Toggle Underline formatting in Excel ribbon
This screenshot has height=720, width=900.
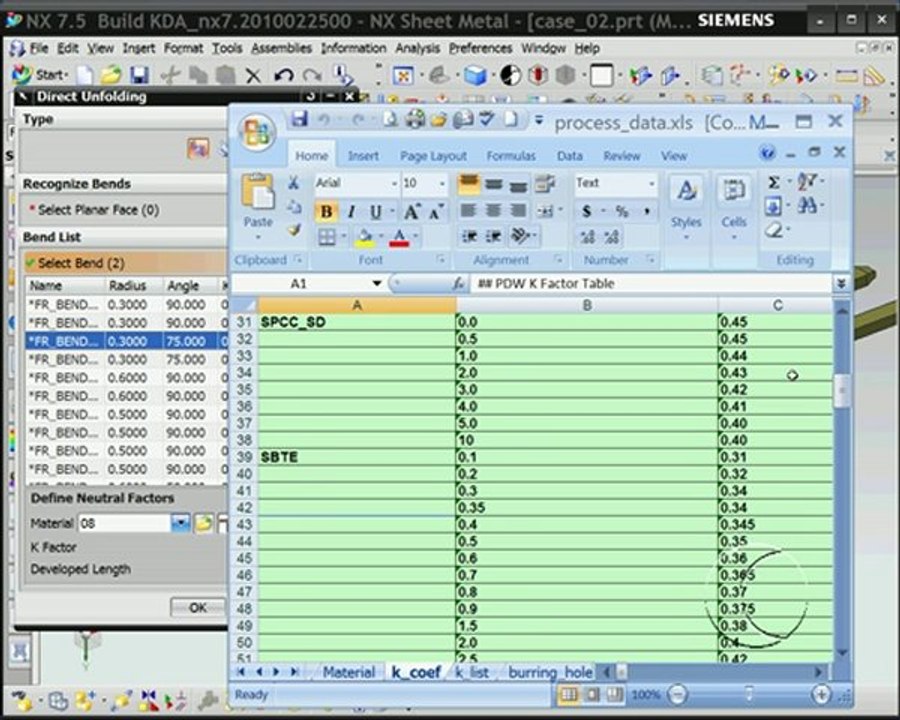(x=375, y=212)
